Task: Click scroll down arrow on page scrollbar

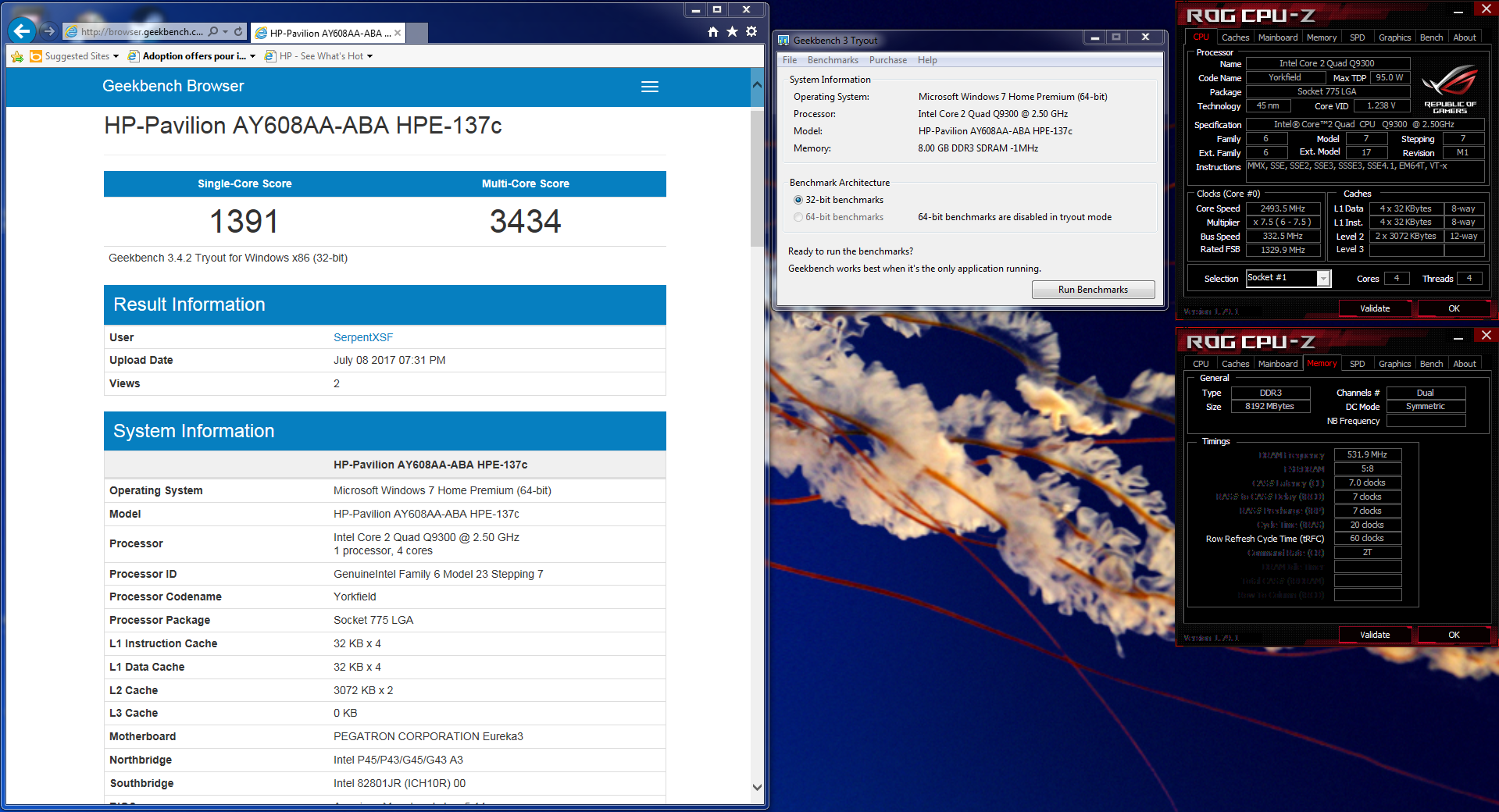Action: (756, 787)
